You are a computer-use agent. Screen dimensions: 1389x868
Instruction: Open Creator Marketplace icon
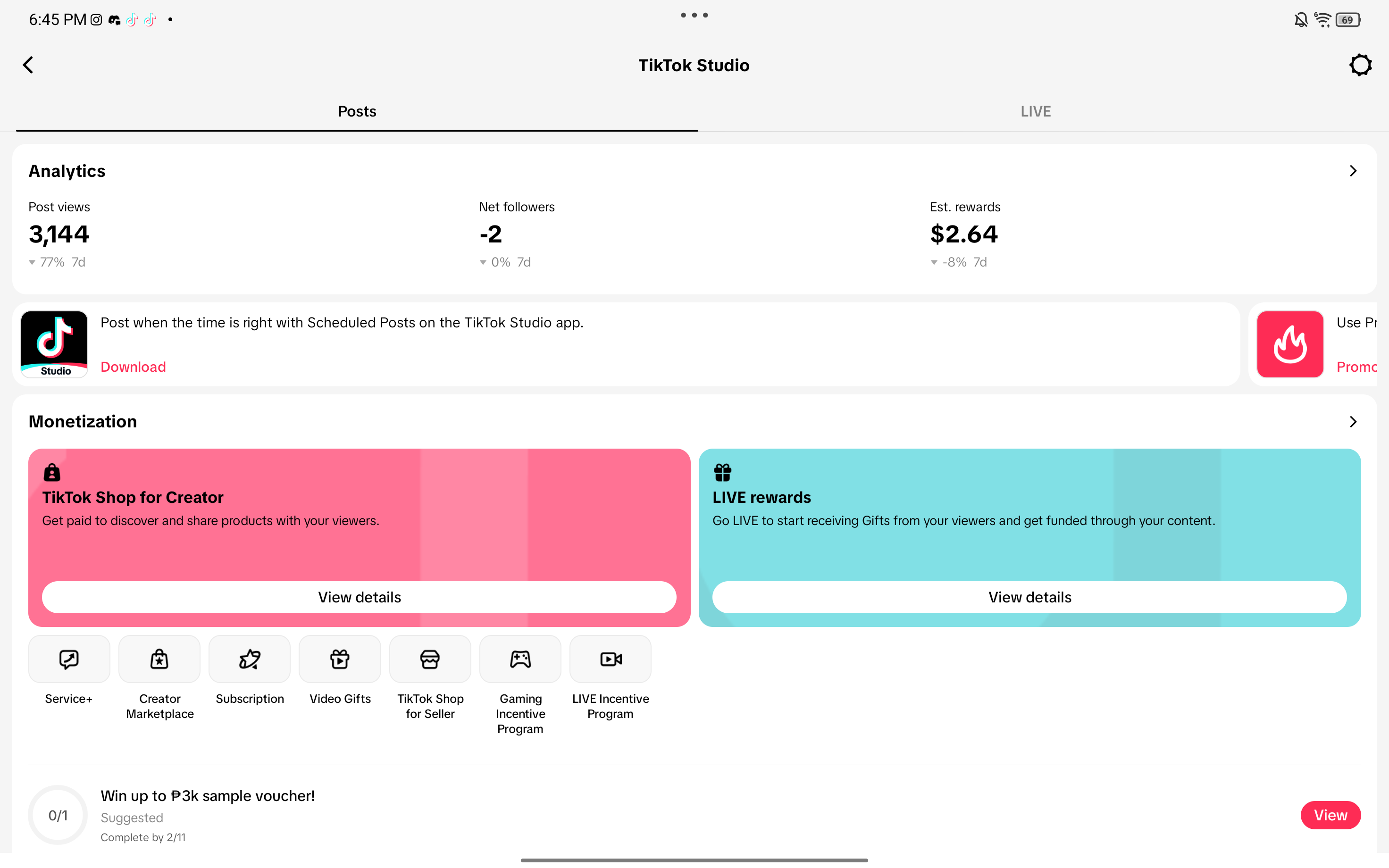(159, 659)
